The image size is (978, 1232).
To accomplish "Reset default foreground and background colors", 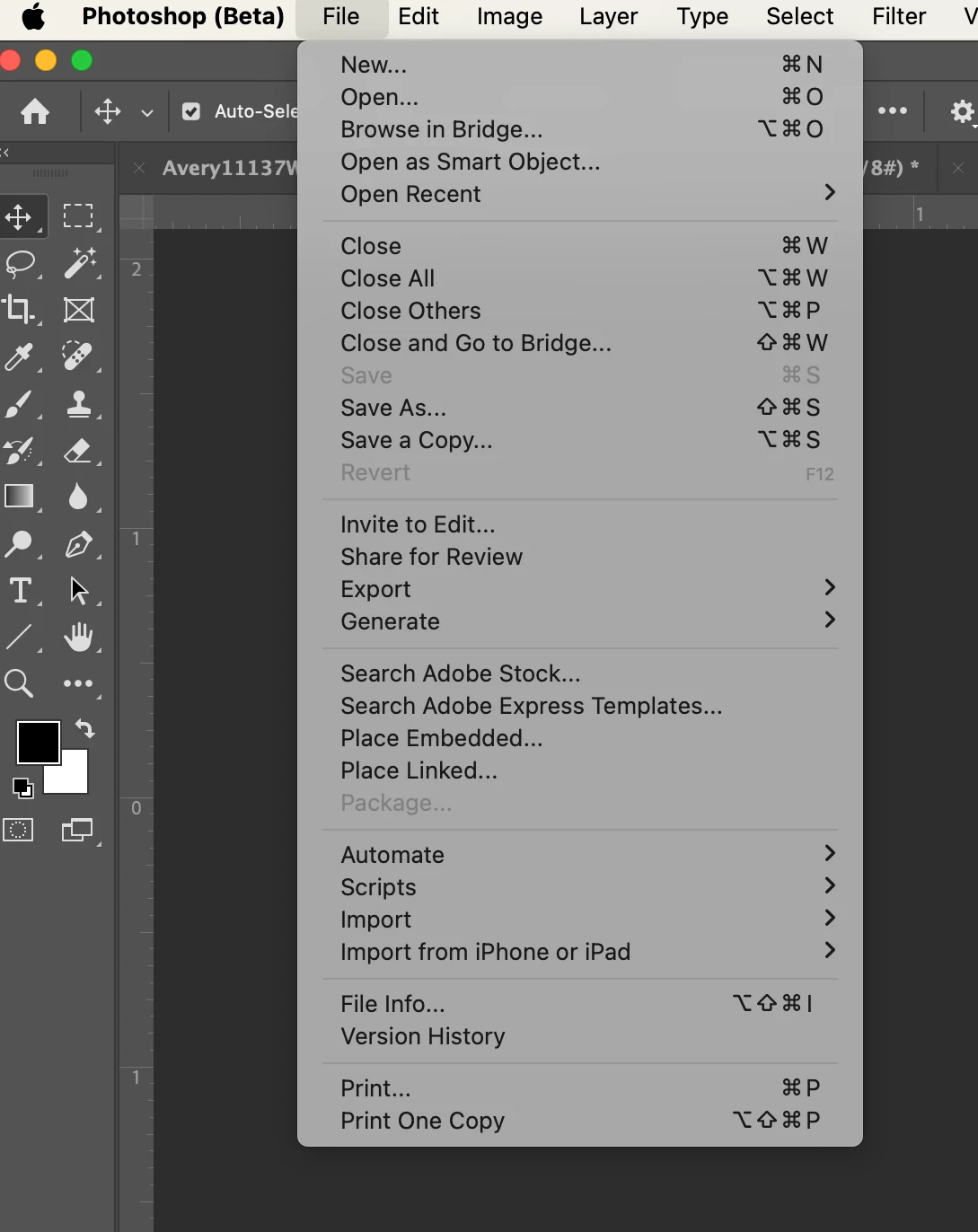I will coord(22,788).
